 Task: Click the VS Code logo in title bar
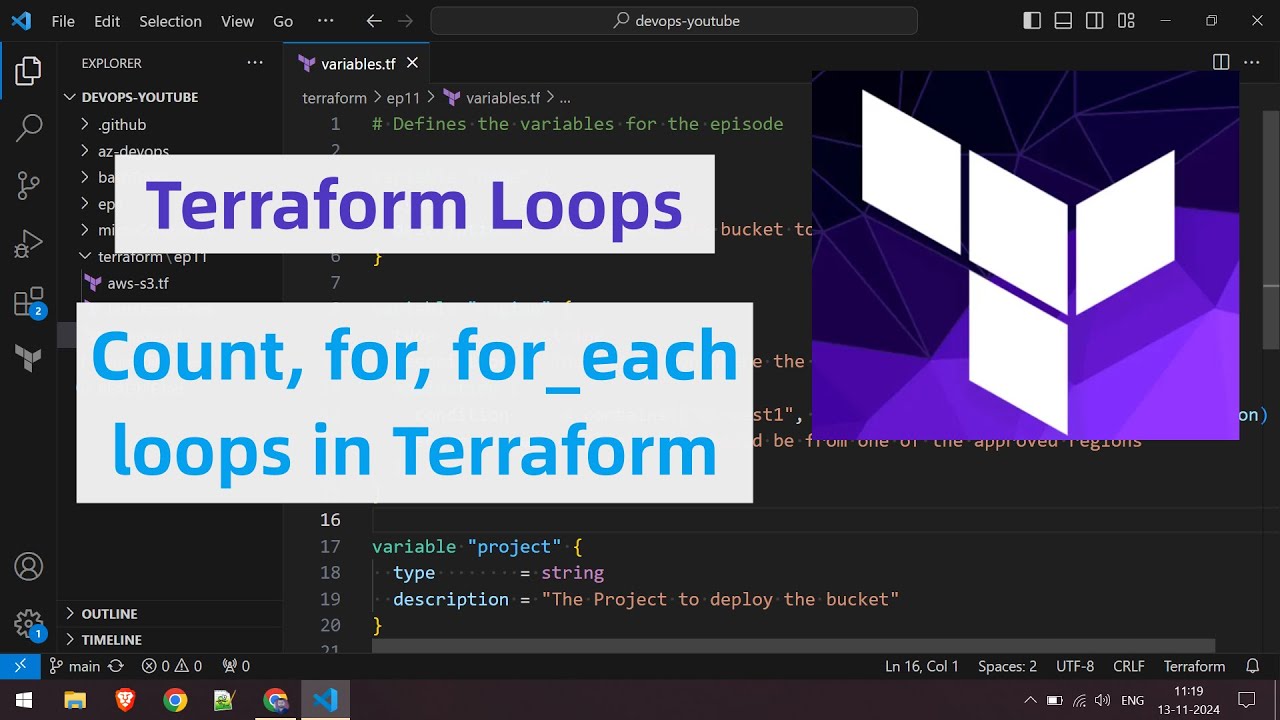coord(20,21)
